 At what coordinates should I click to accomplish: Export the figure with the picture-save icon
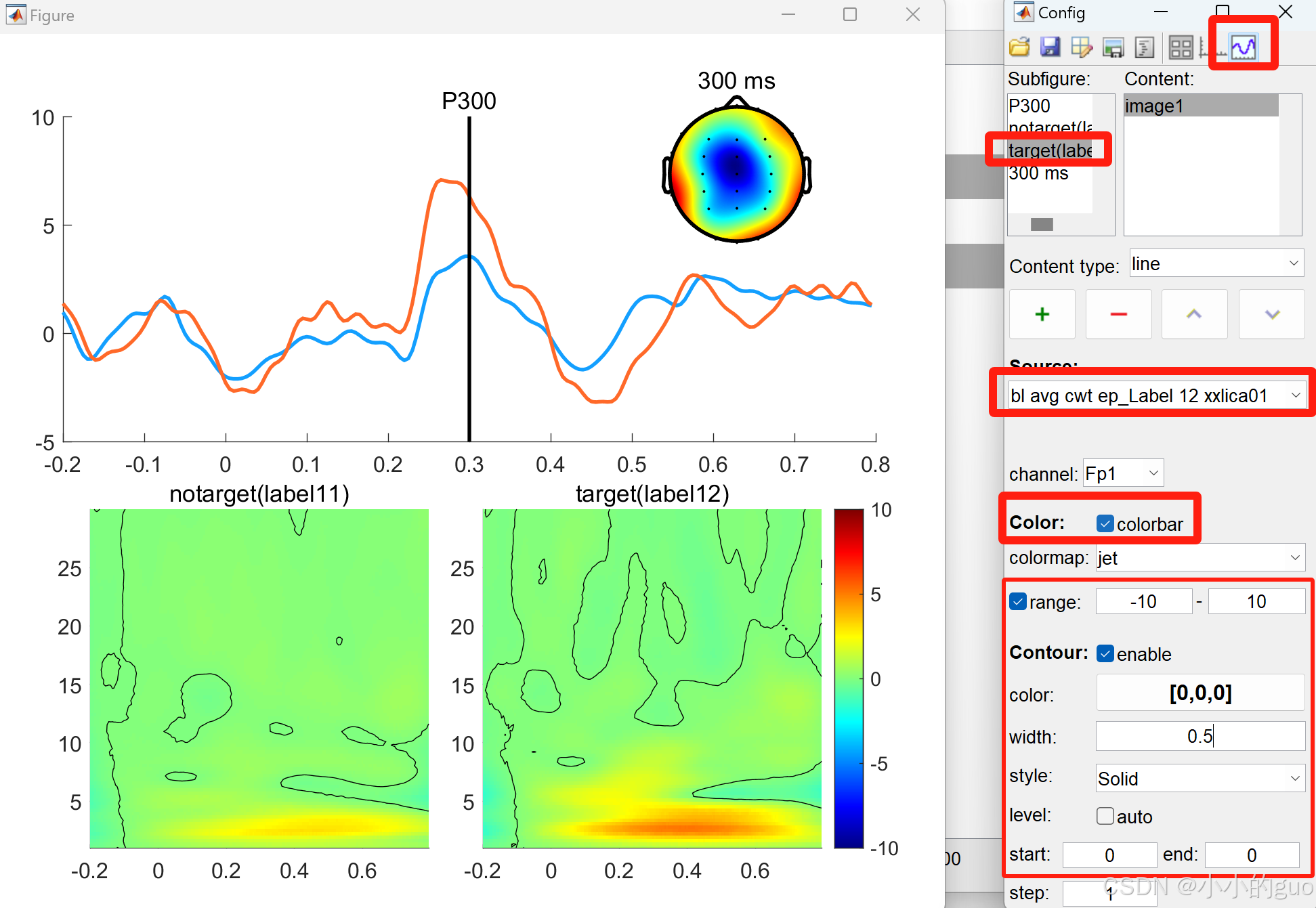1113,47
